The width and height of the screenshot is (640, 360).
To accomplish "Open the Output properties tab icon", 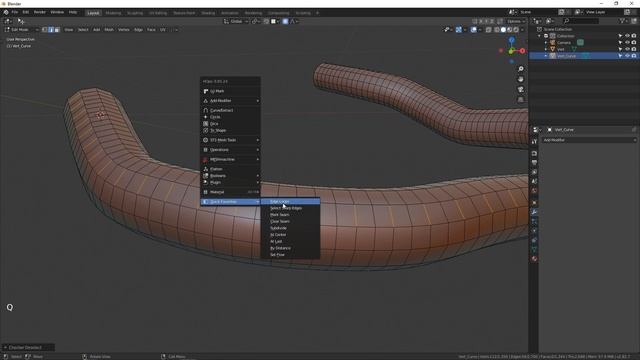I will [534, 163].
